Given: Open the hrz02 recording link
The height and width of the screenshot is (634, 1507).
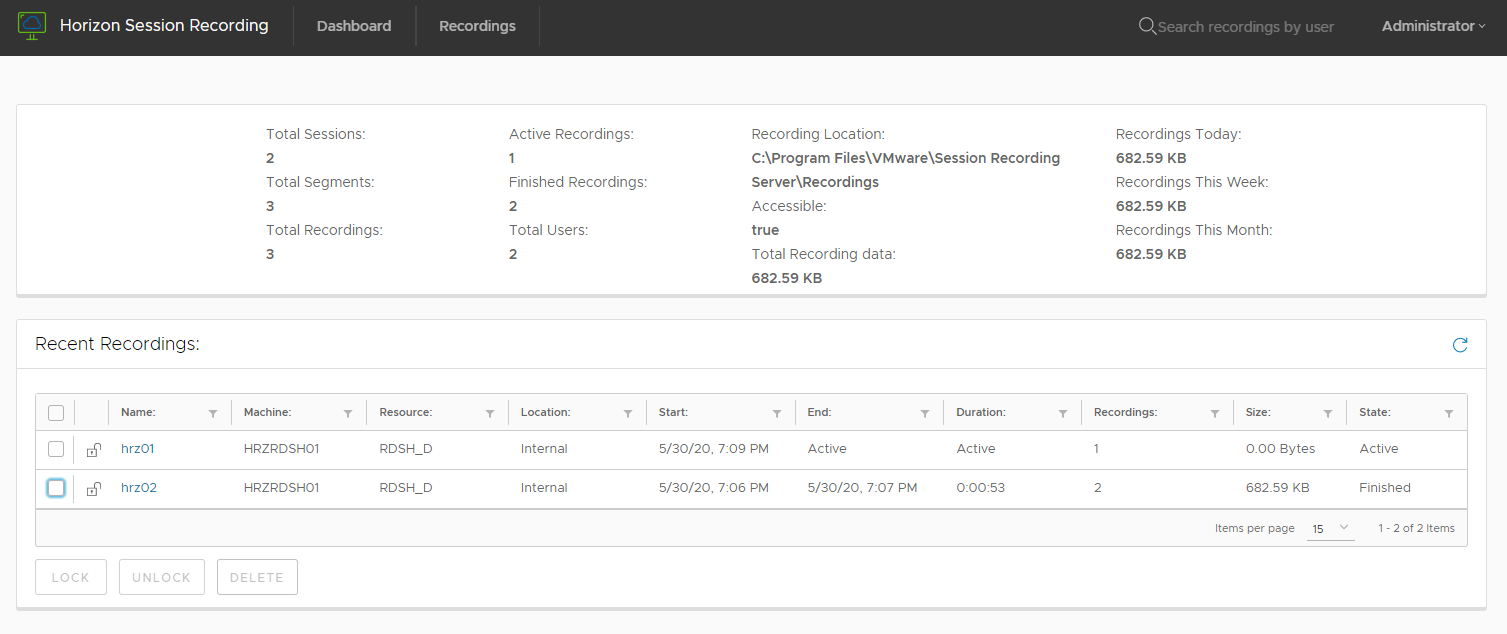Looking at the screenshot, I should pos(139,488).
